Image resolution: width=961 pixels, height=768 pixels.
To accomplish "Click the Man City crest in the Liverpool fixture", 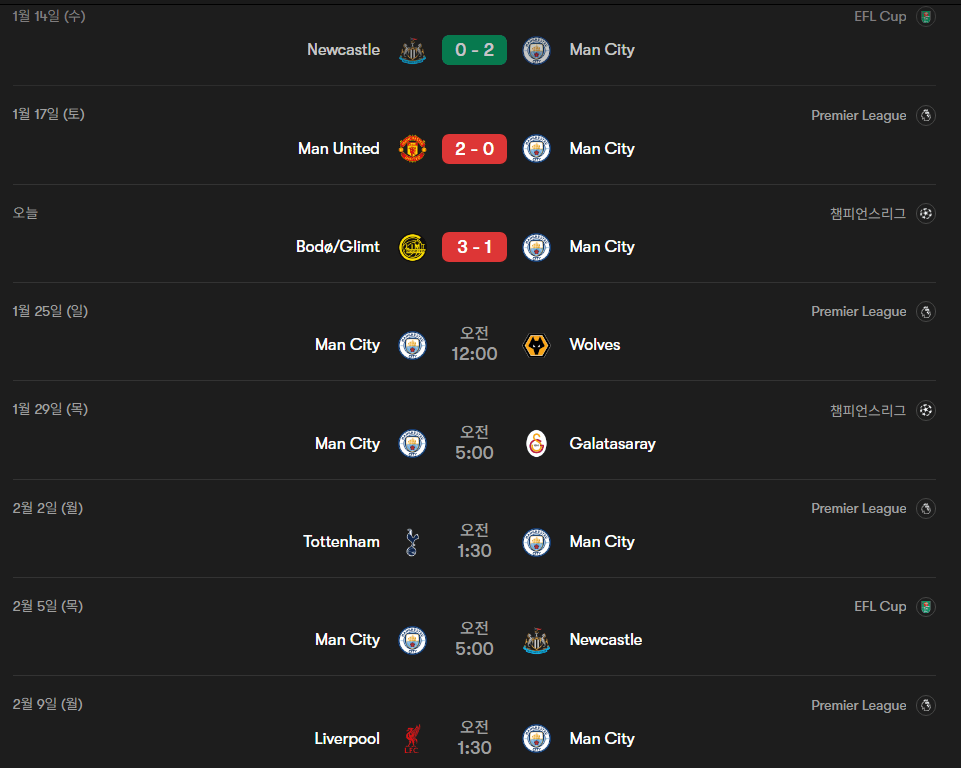I will point(537,739).
